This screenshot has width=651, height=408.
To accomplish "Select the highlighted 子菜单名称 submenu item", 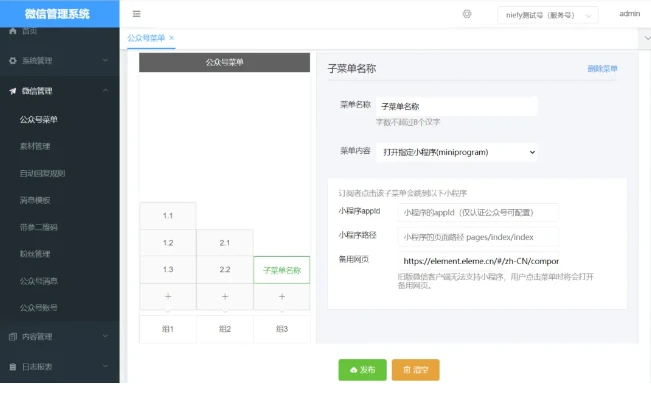I will (282, 270).
